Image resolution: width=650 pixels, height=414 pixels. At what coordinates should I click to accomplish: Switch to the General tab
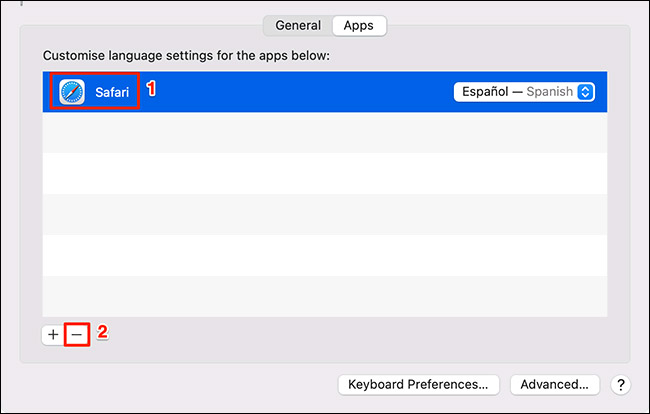pyautogui.click(x=298, y=26)
